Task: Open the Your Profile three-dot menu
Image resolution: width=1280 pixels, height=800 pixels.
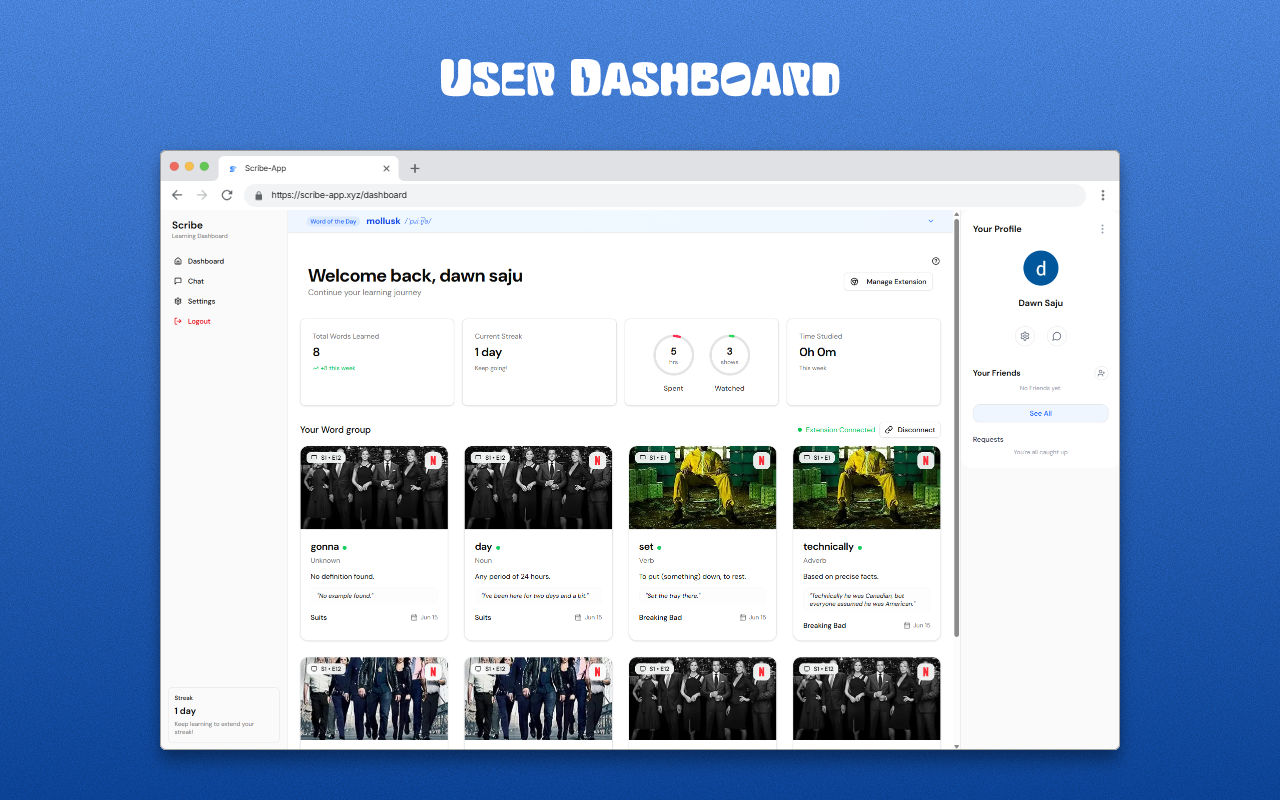Action: (x=1103, y=229)
